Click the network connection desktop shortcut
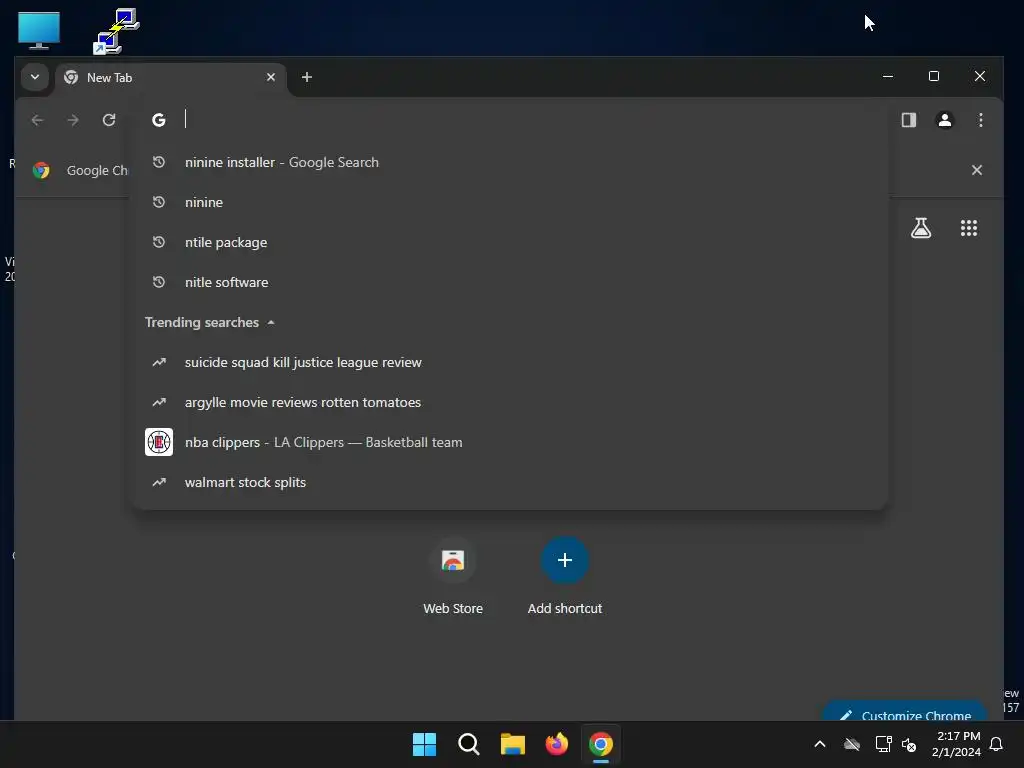 tap(116, 31)
